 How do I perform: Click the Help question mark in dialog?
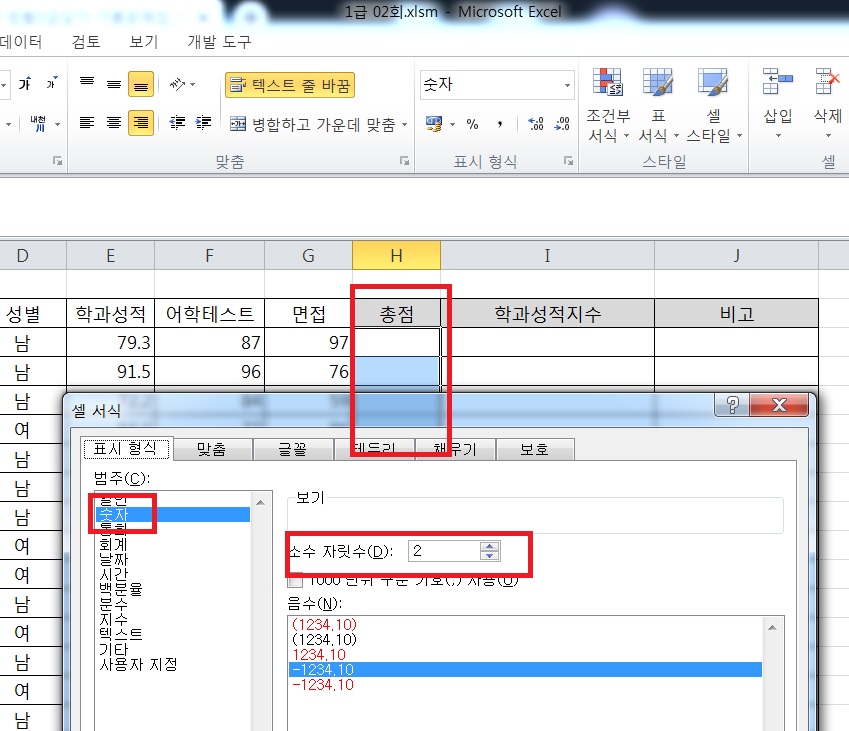click(x=733, y=406)
